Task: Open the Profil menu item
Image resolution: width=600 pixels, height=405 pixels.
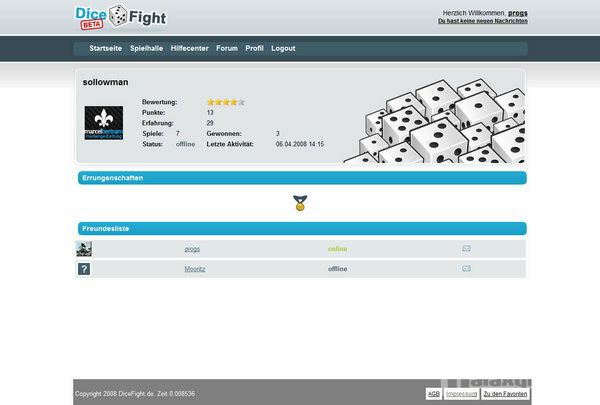Action: pos(254,48)
